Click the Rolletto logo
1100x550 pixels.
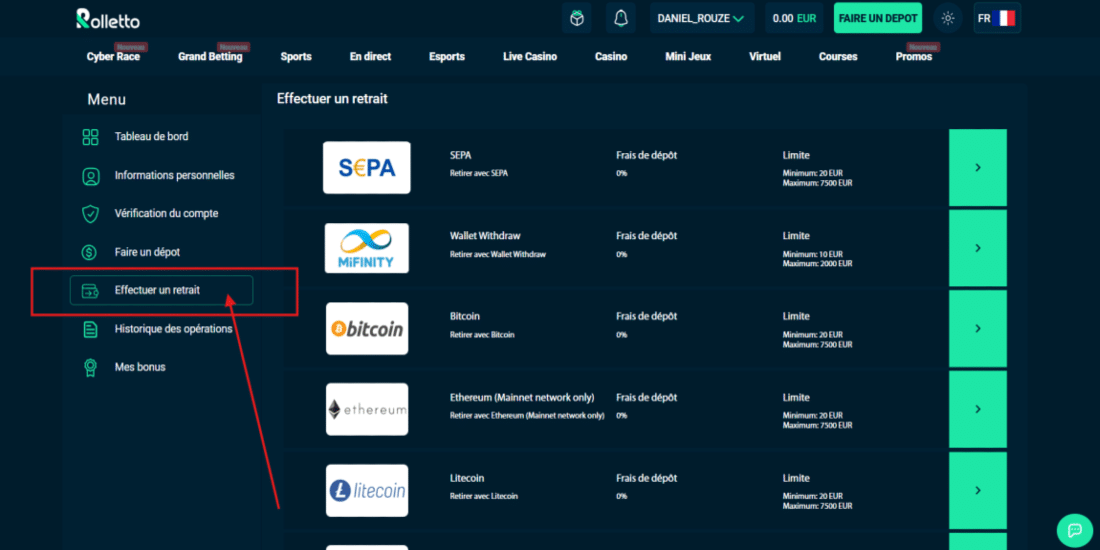pos(108,18)
